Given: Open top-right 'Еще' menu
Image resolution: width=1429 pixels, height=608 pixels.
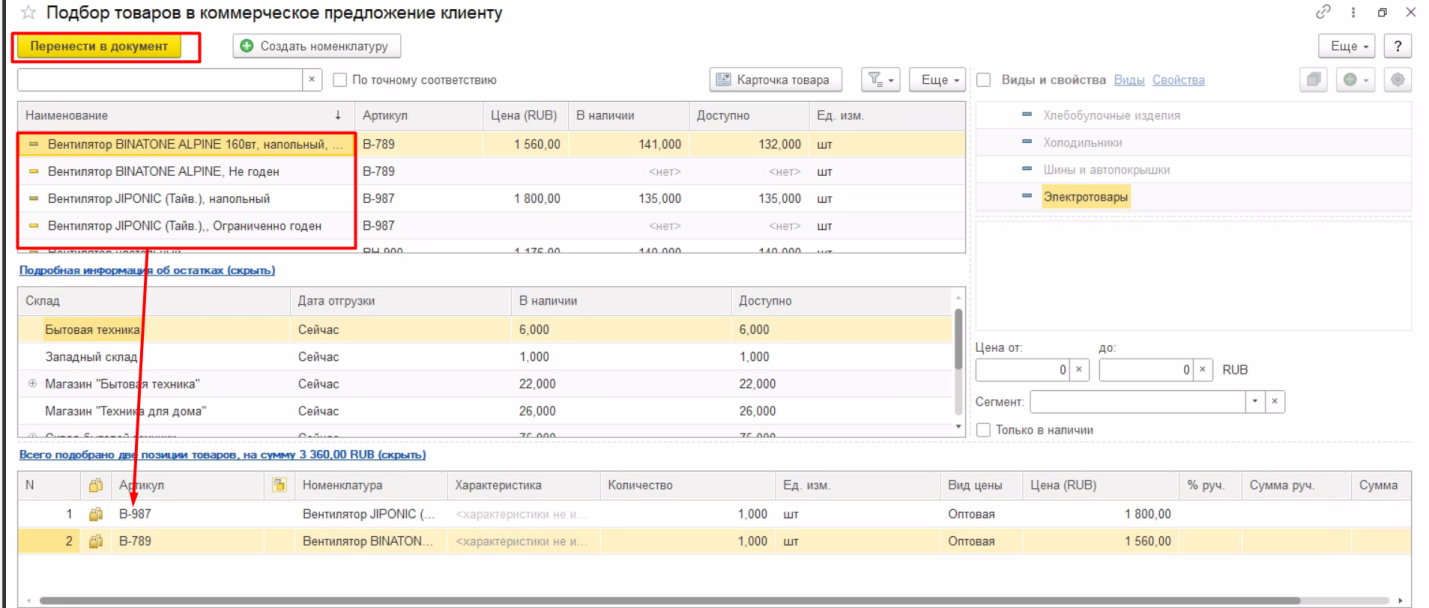Looking at the screenshot, I should 1348,46.
